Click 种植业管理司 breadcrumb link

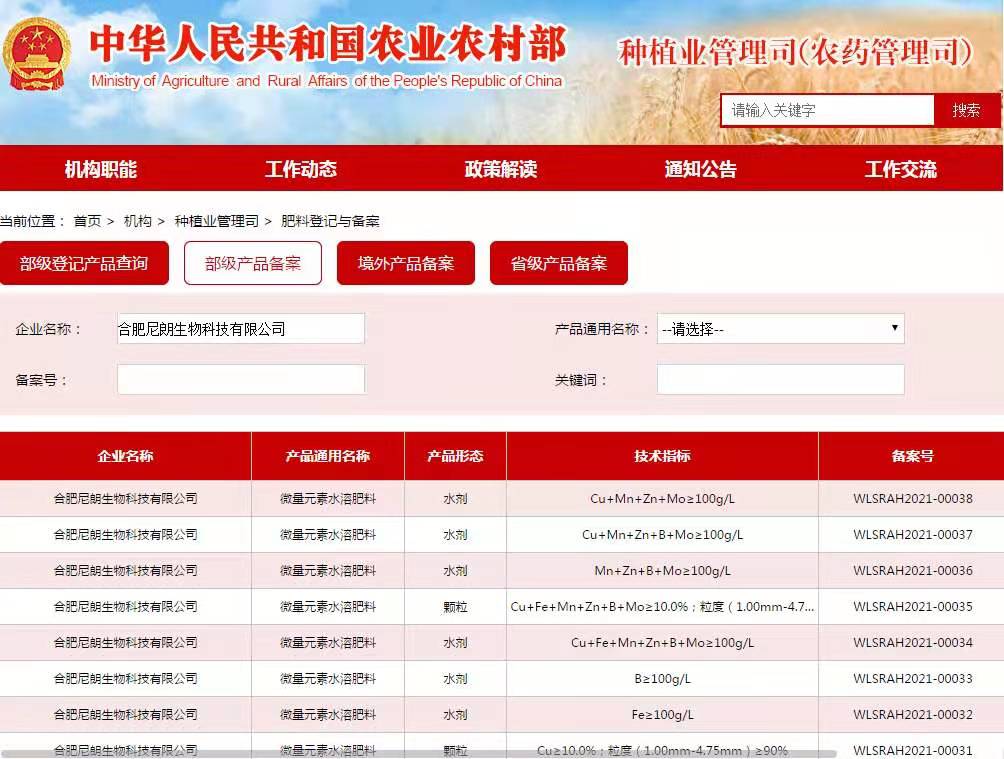point(216,221)
